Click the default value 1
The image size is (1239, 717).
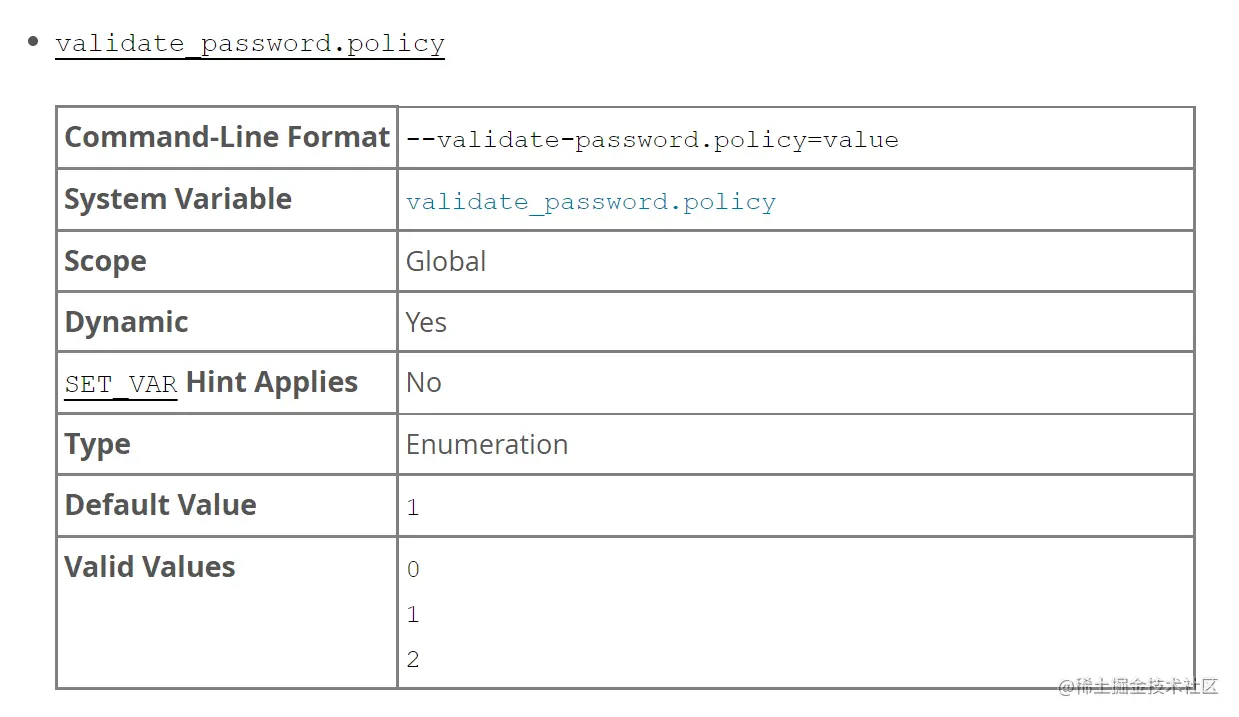click(x=413, y=508)
